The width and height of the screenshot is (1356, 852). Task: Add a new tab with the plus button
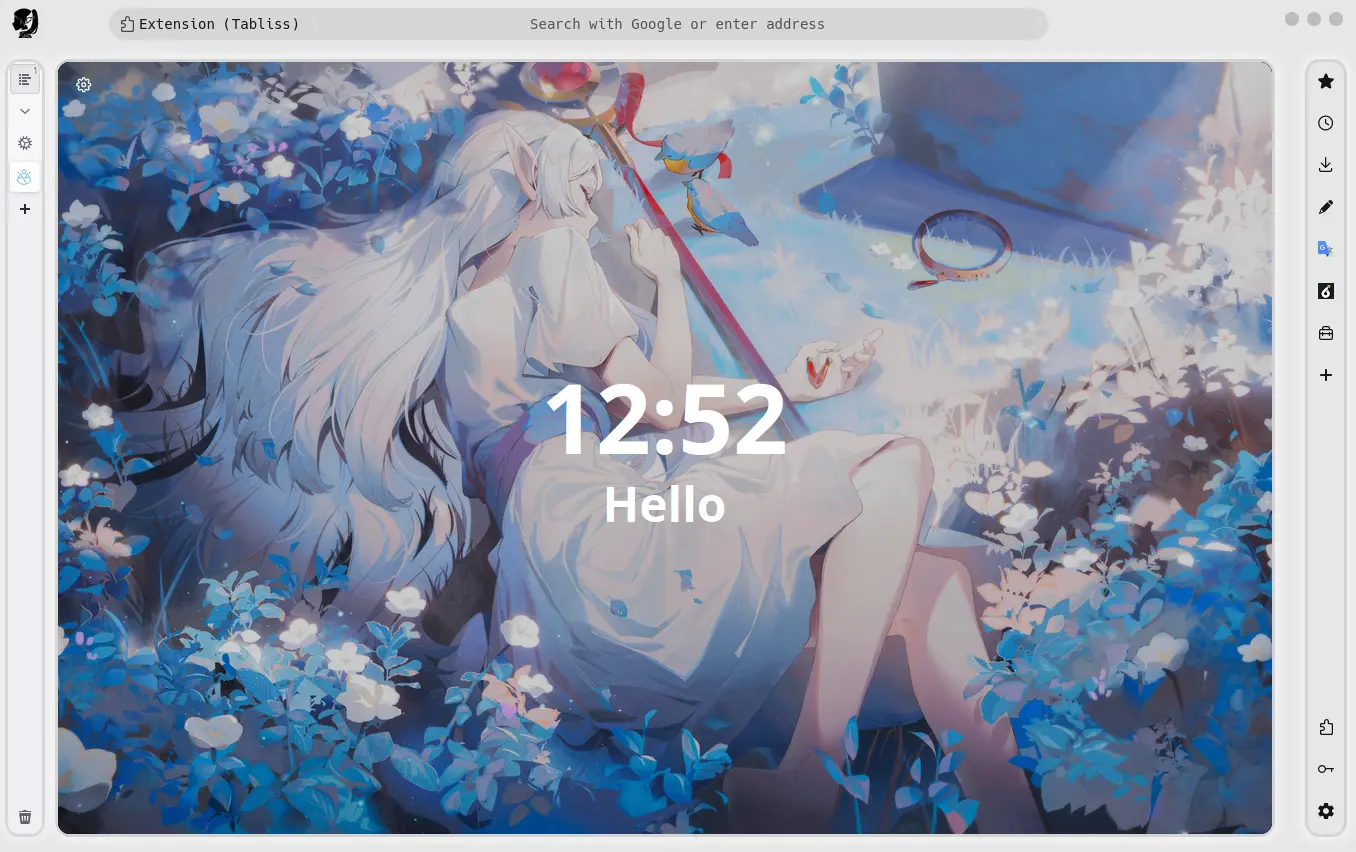pos(24,209)
